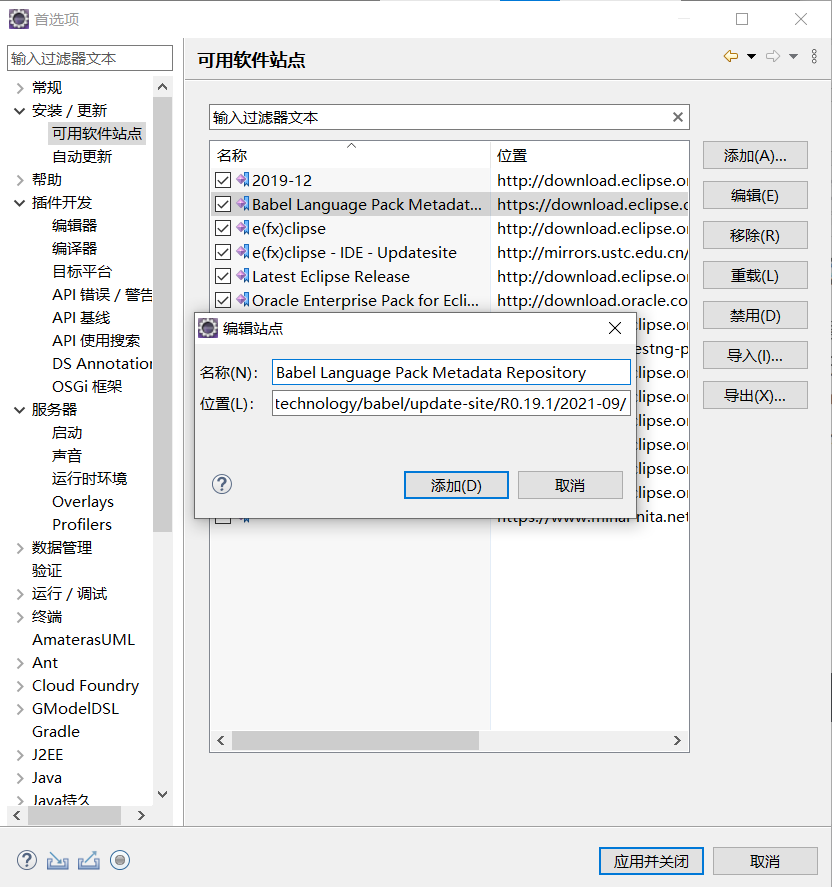Click the Name (名称) field in dialog
The height and width of the screenshot is (887, 832).
click(451, 373)
